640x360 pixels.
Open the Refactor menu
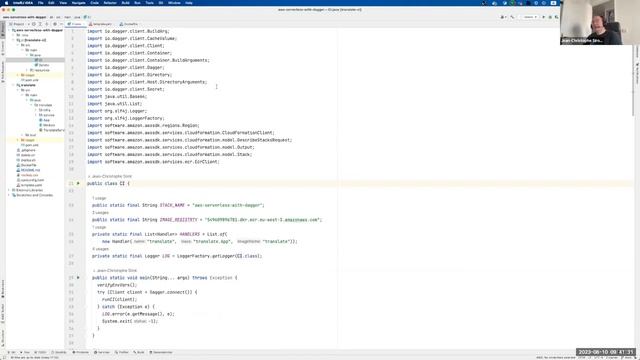point(110,3)
